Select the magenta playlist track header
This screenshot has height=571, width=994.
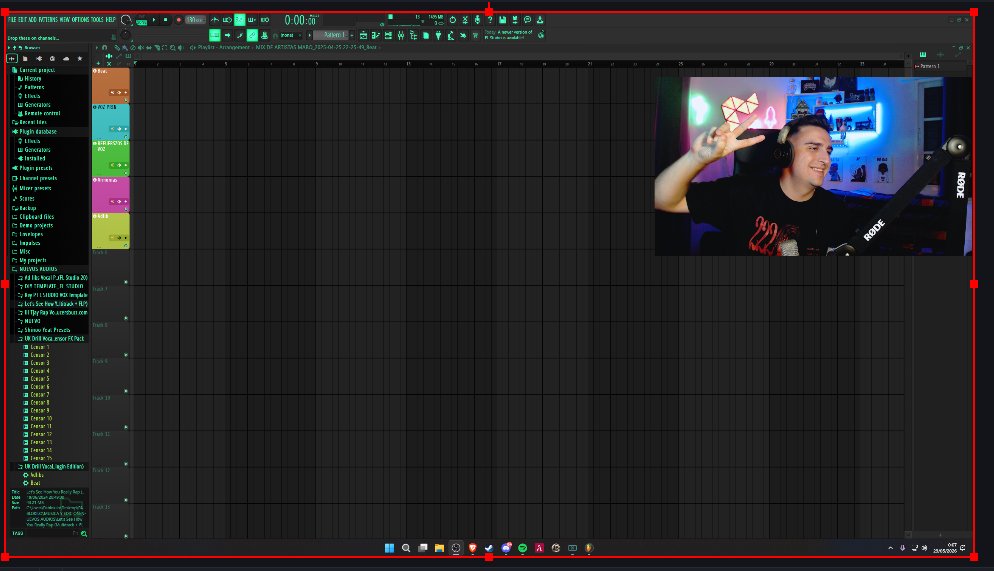tap(110, 195)
